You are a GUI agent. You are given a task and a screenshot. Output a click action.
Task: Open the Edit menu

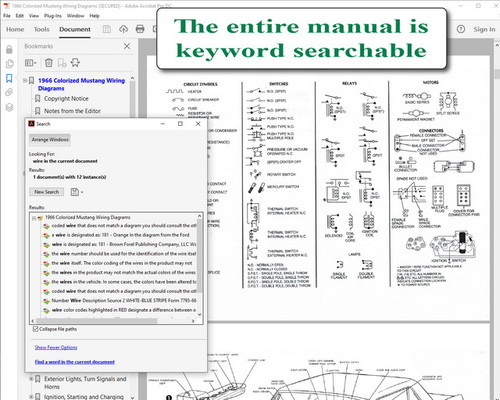(20, 16)
